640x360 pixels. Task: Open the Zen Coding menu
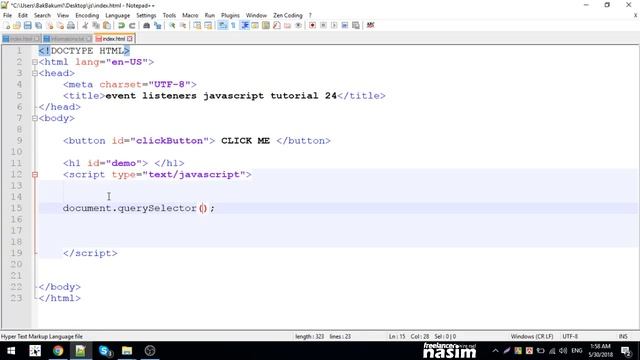click(x=288, y=16)
